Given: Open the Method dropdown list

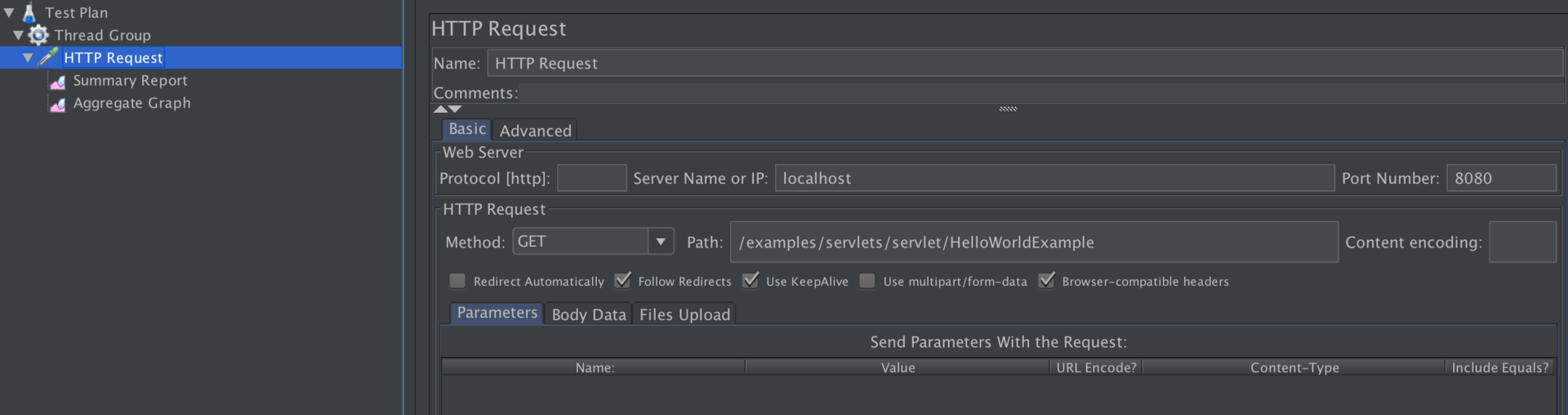Looking at the screenshot, I should tap(660, 242).
